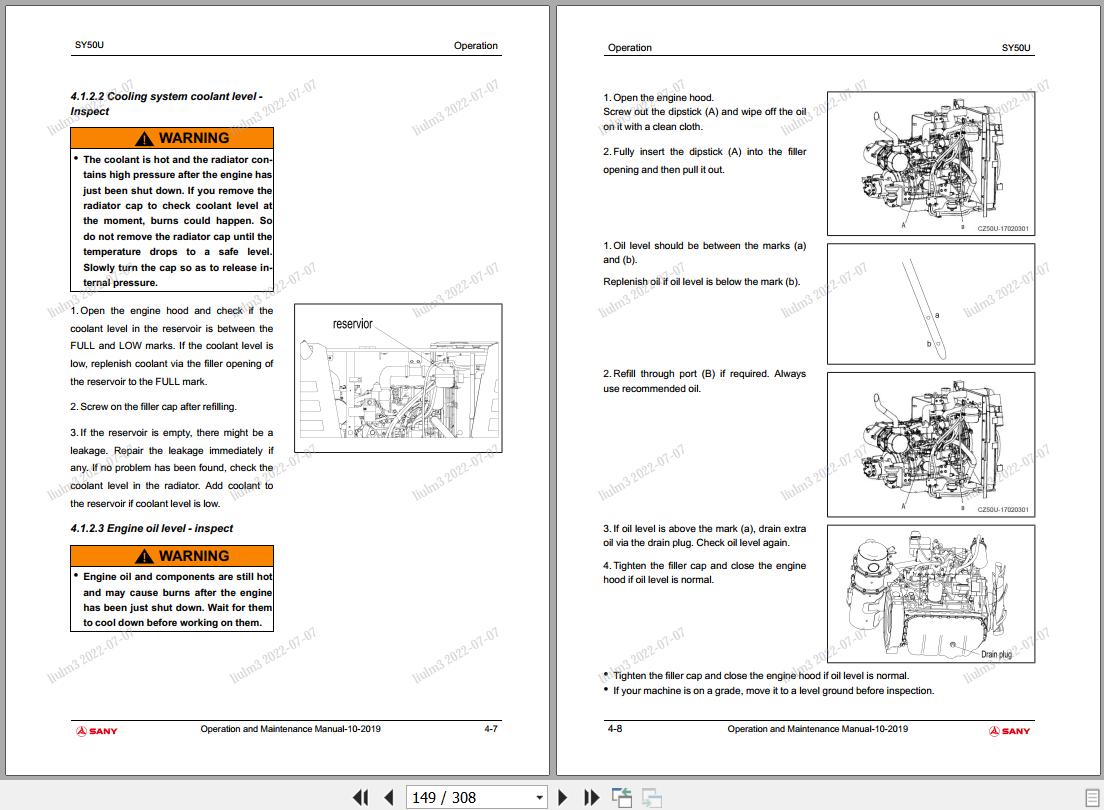
Task: Click the Drain plug engine illustration
Action: click(931, 594)
